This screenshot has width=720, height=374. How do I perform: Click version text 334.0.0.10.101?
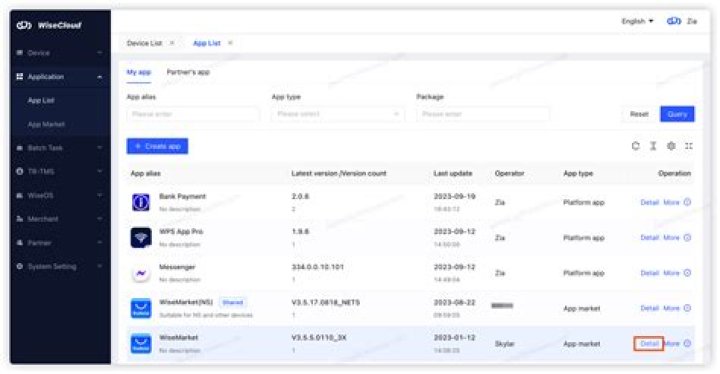(317, 267)
